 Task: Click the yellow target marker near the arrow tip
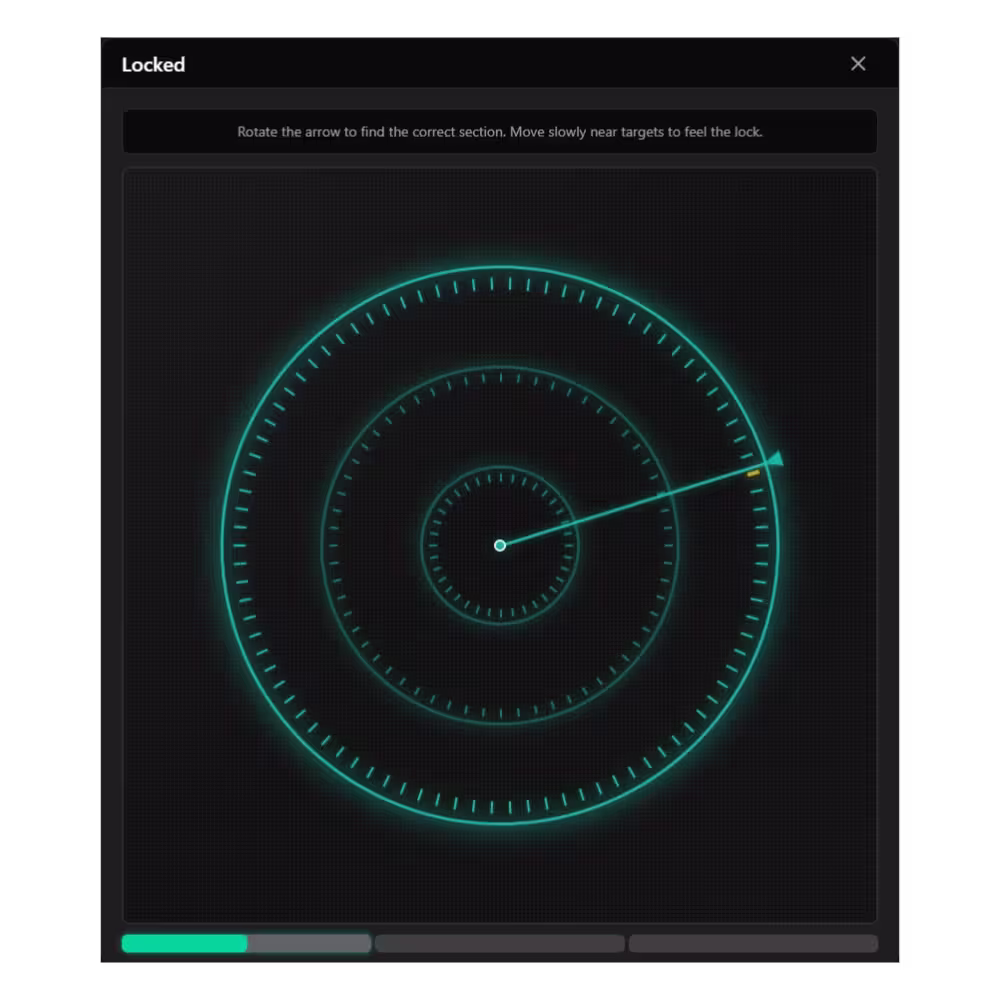pyautogui.click(x=753, y=474)
